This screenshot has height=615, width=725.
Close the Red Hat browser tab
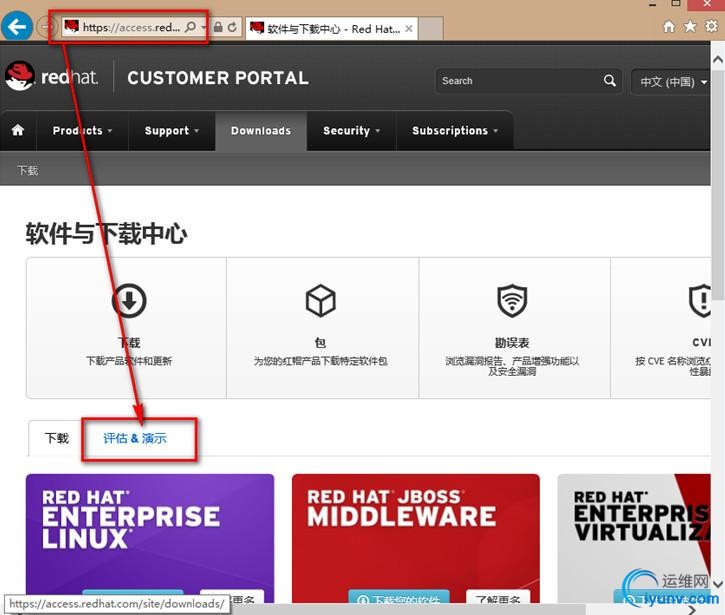409,29
